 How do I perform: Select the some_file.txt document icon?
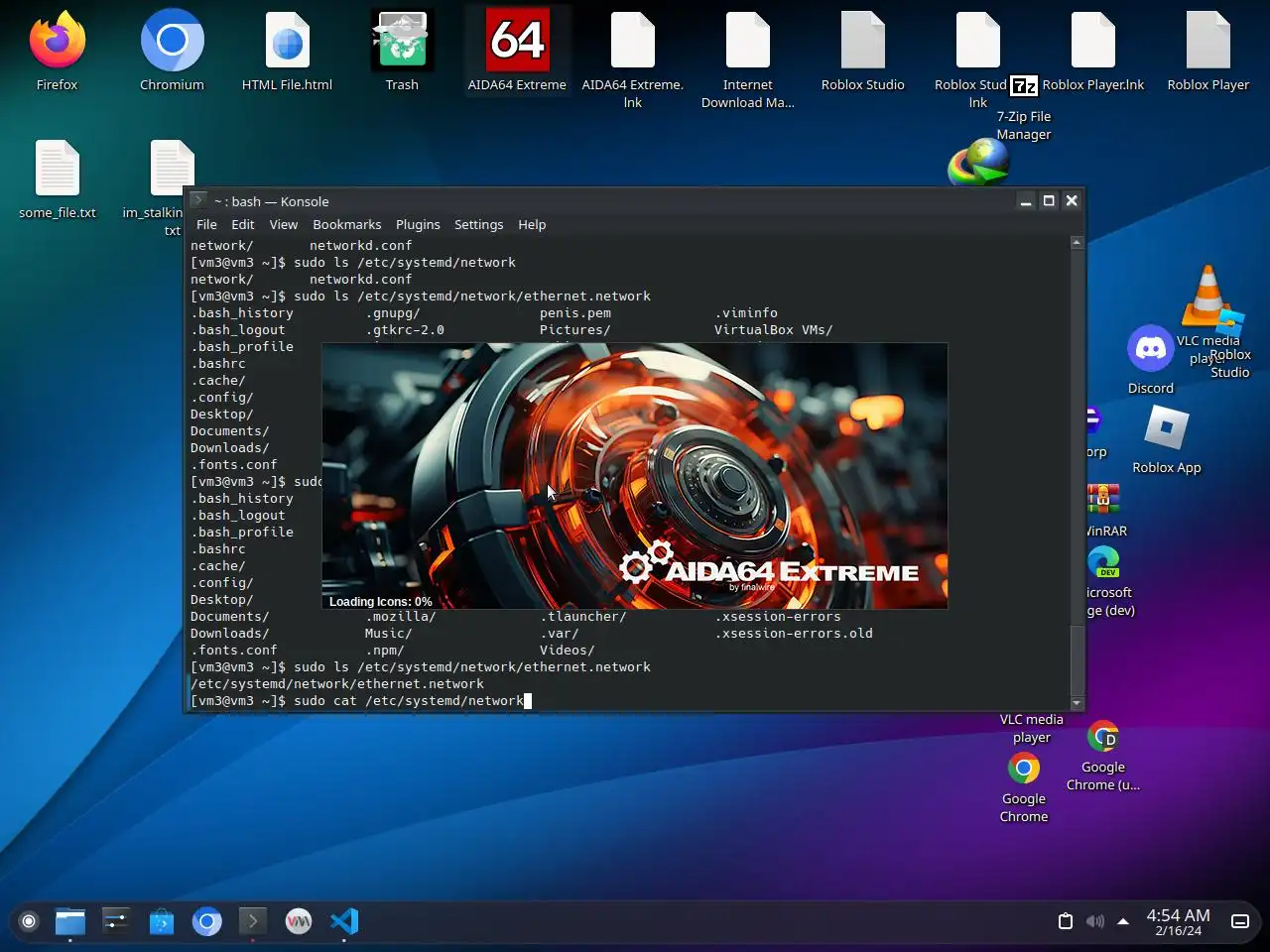pyautogui.click(x=57, y=168)
